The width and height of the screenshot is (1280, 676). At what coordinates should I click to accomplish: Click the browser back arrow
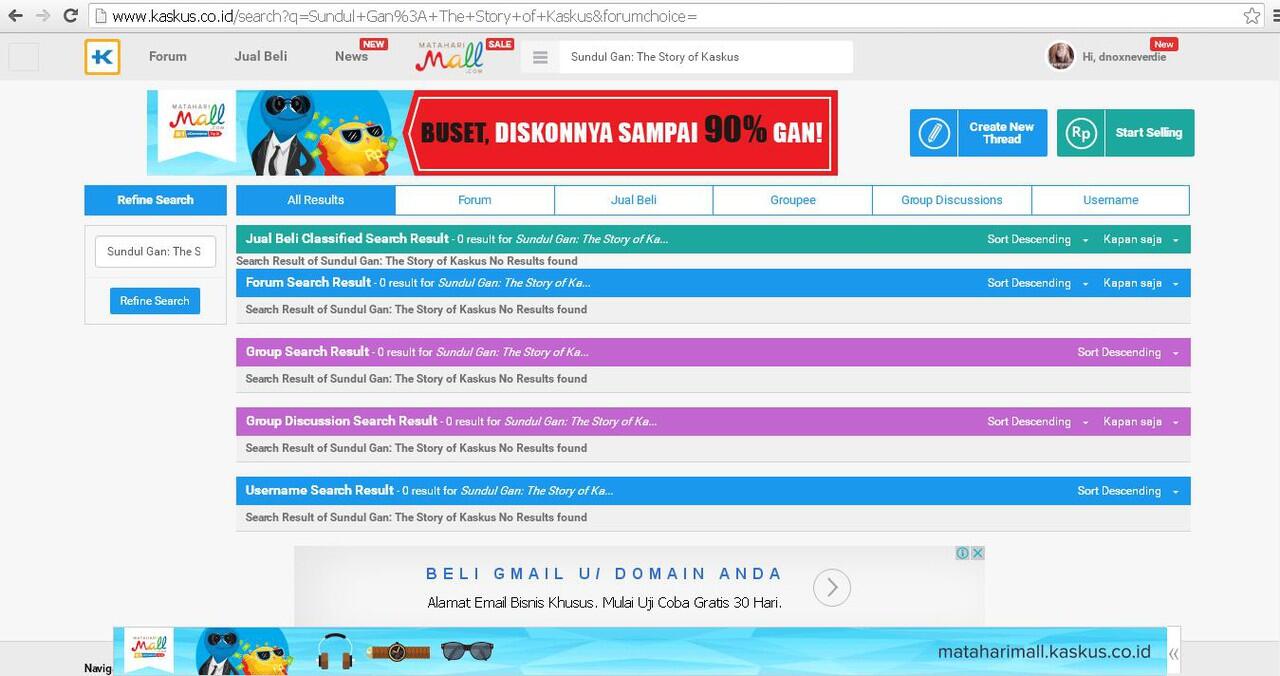(15, 16)
